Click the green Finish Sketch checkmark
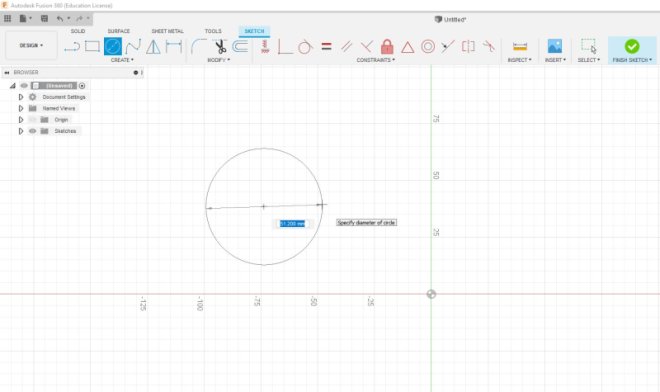 point(632,46)
